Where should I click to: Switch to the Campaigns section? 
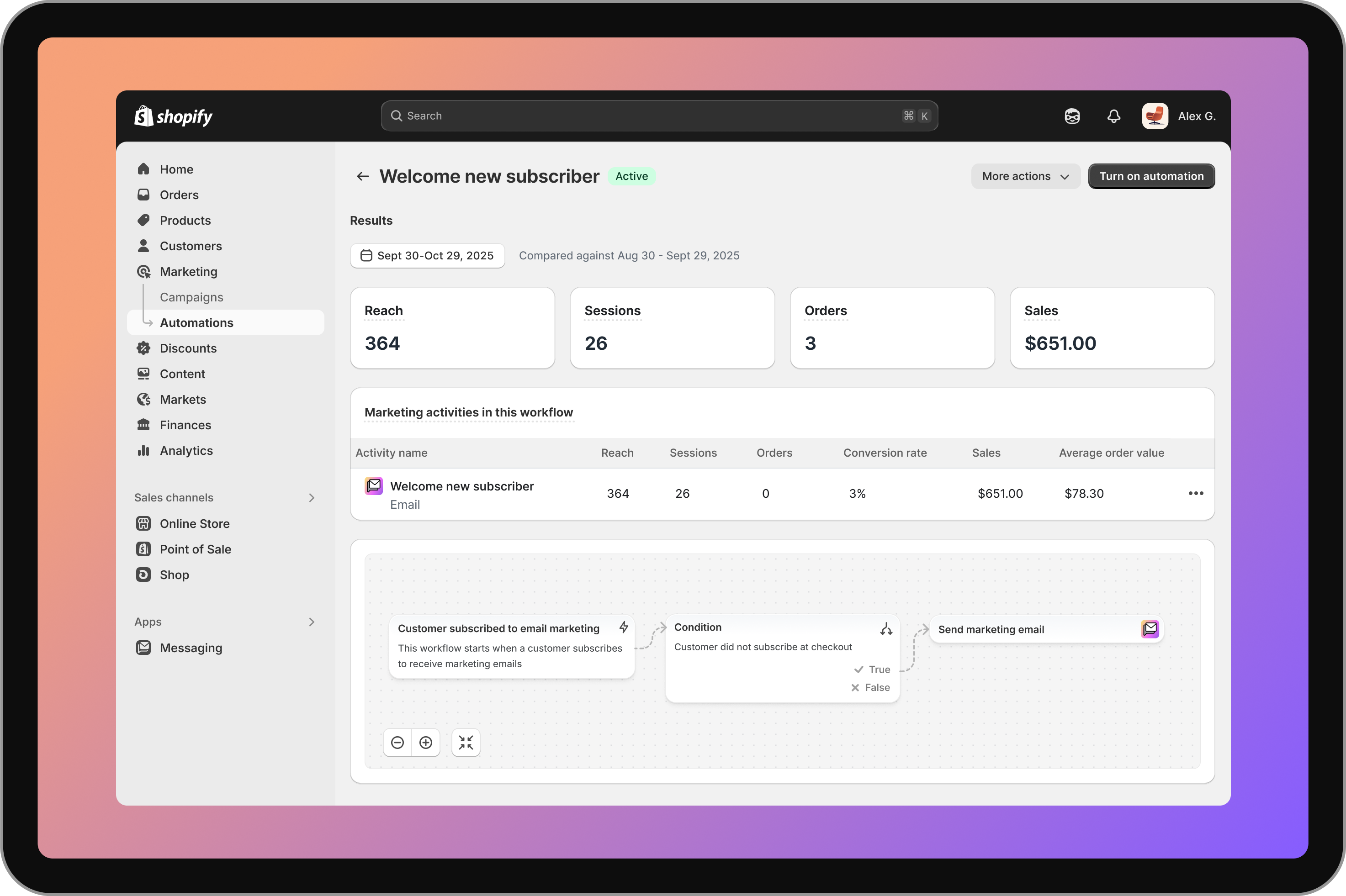191,296
